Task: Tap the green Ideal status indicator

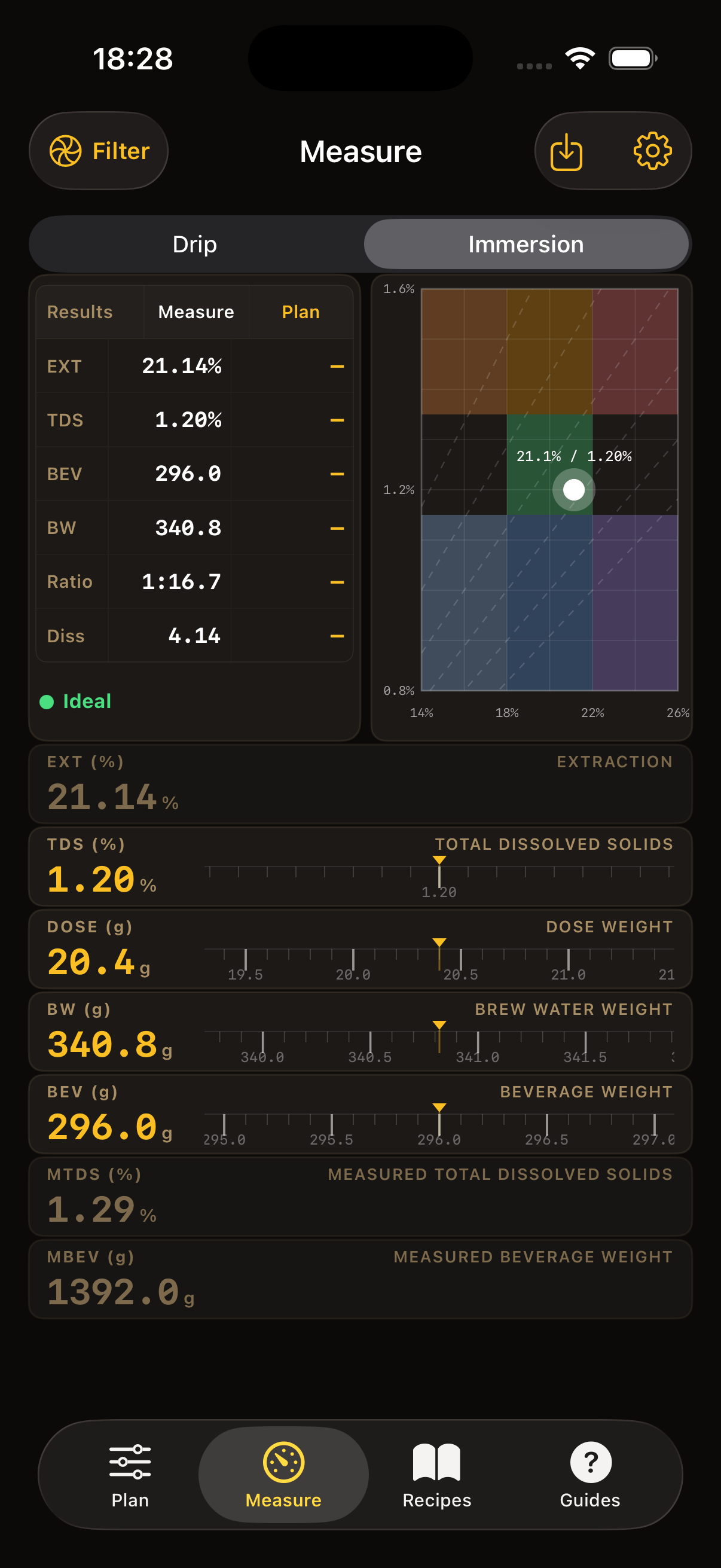Action: (x=78, y=701)
